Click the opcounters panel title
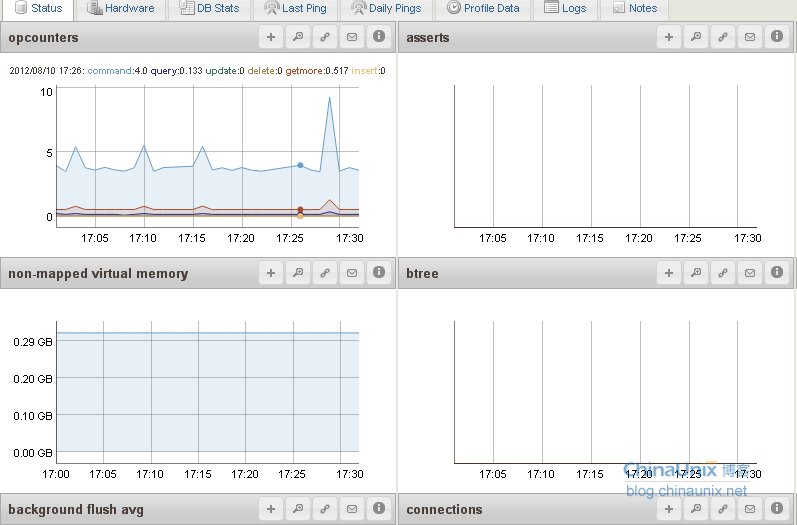The width and height of the screenshot is (797, 525). click(43, 38)
